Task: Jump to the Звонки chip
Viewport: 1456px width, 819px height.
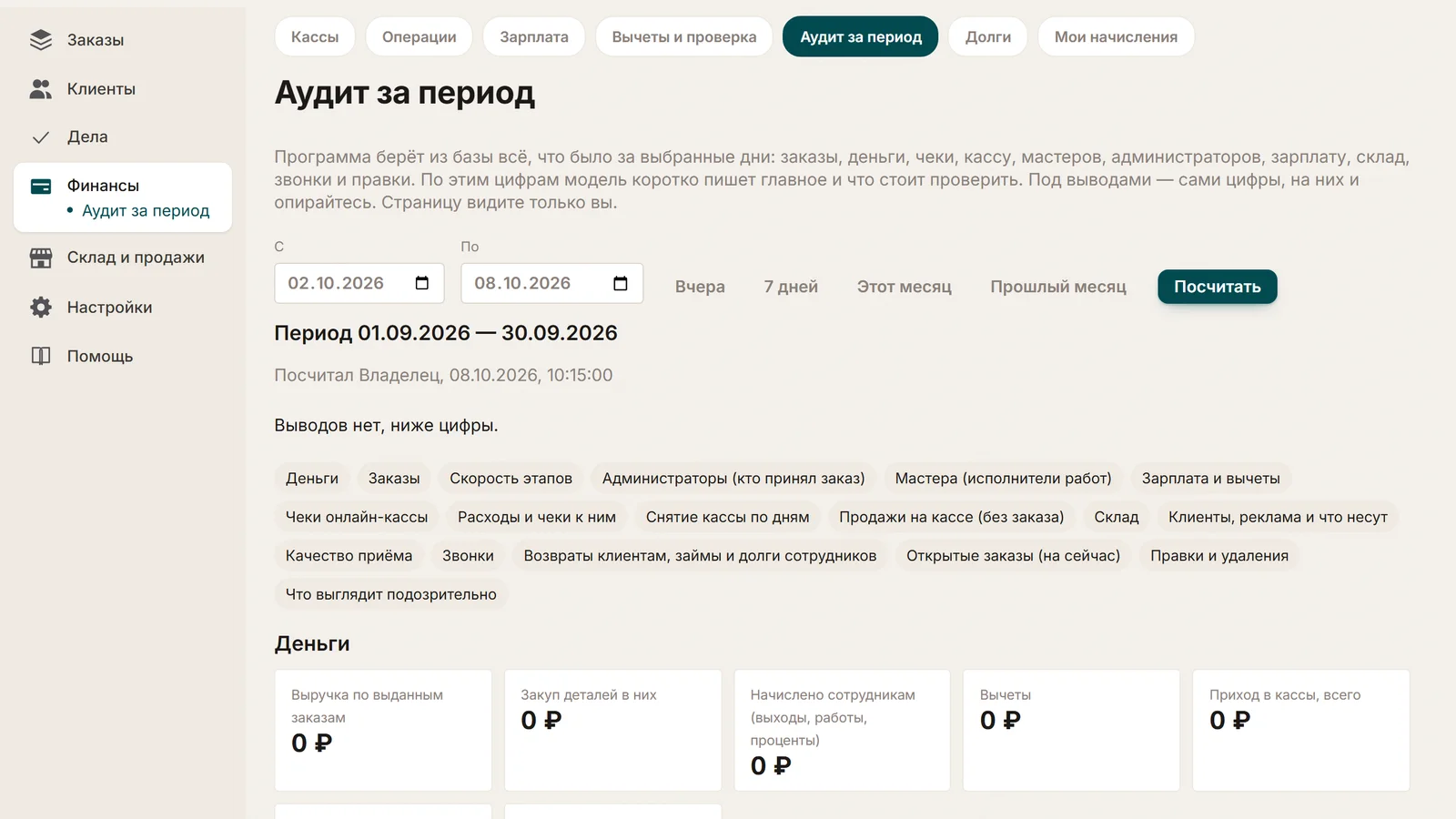Action: (x=469, y=556)
